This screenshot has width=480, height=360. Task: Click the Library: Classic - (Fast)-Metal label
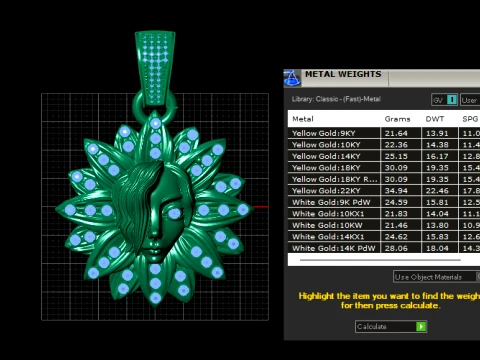click(336, 99)
